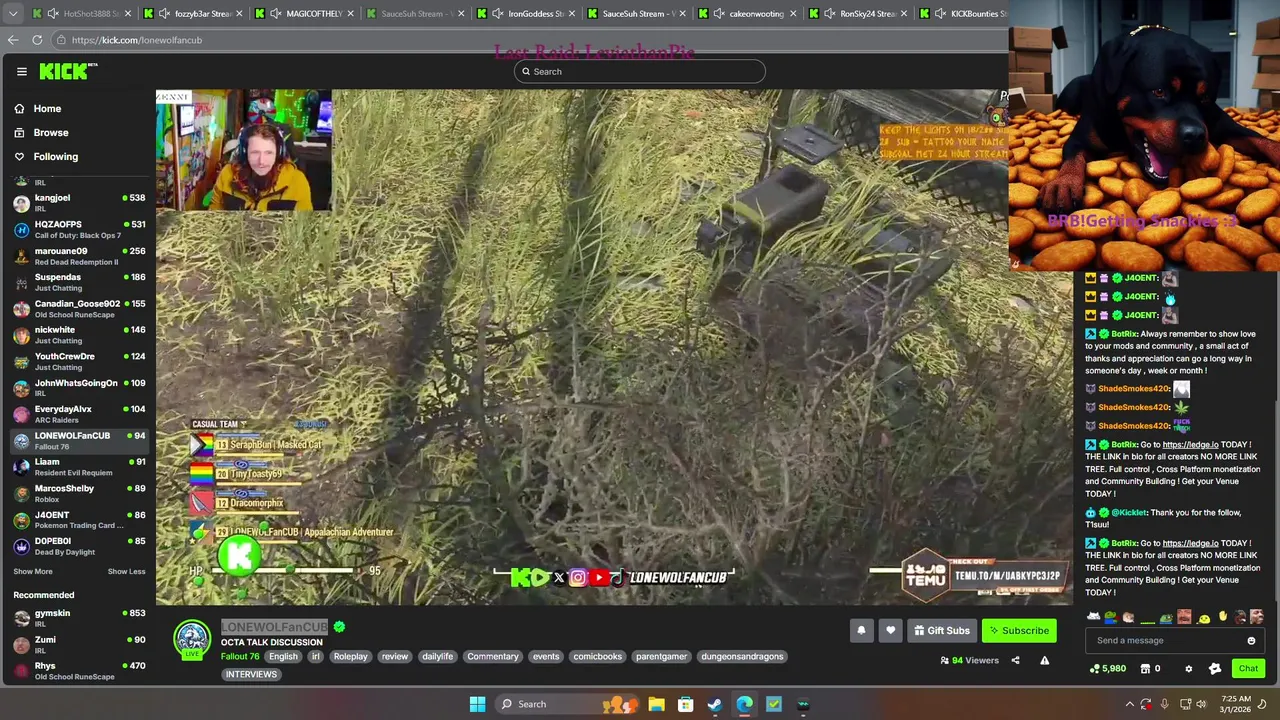The image size is (1280, 720).
Task: Click the verified badge beside LONEWOLFanCUB
Action: coord(339,627)
